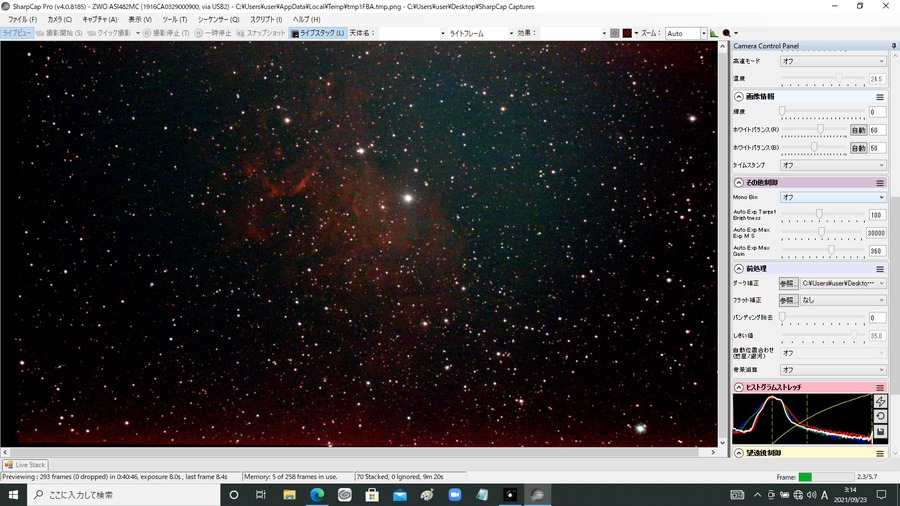The height and width of the screenshot is (506, 900).
Task: Open Windows notification center icon
Action: click(x=882, y=495)
